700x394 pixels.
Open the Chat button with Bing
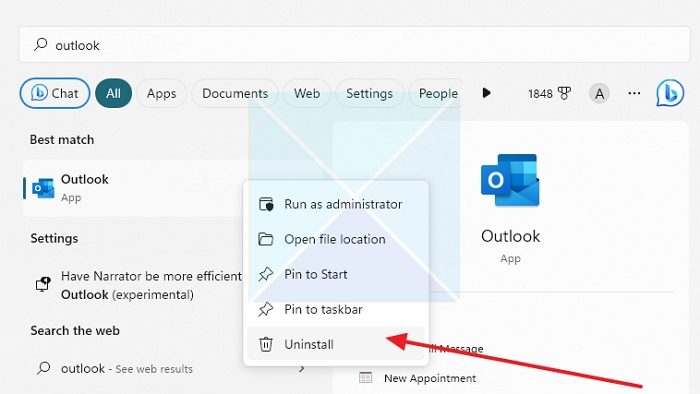click(x=55, y=93)
